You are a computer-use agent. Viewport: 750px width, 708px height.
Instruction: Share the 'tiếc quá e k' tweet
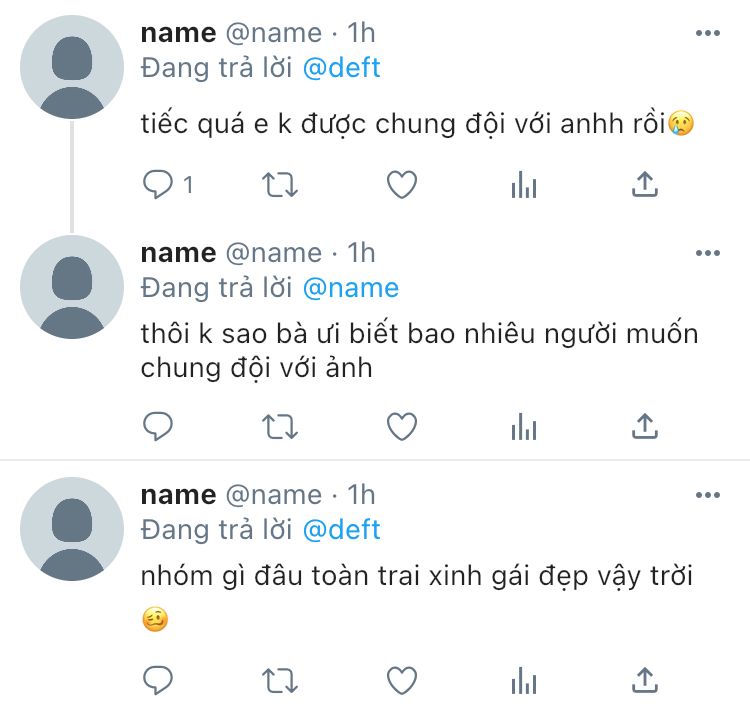(646, 184)
